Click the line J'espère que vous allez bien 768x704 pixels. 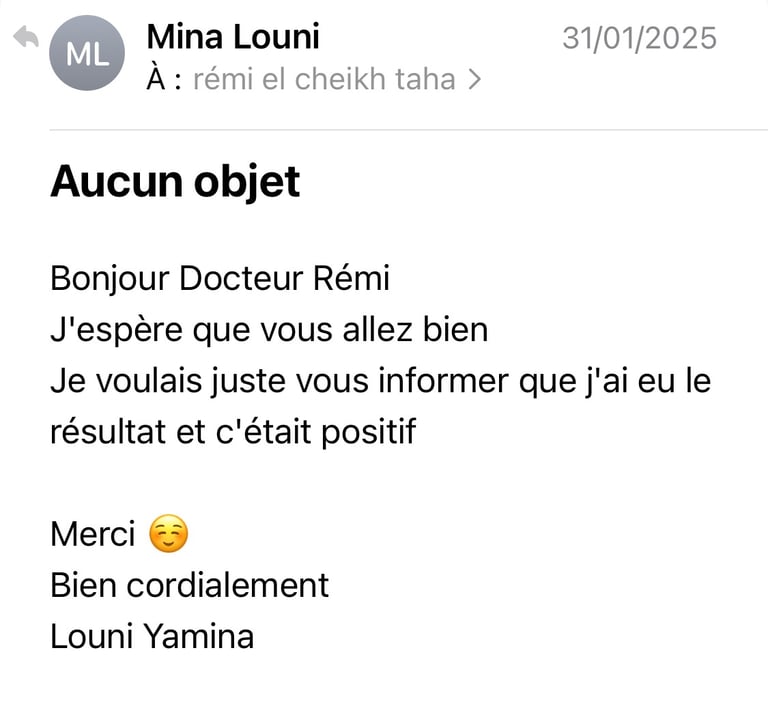(269, 330)
